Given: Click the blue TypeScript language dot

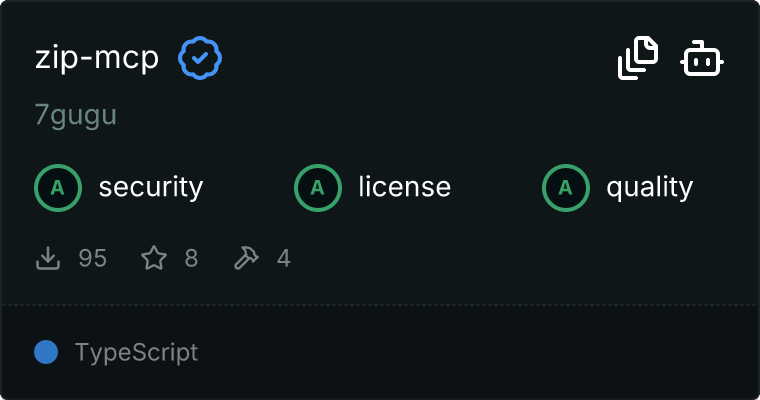Looking at the screenshot, I should (46, 352).
